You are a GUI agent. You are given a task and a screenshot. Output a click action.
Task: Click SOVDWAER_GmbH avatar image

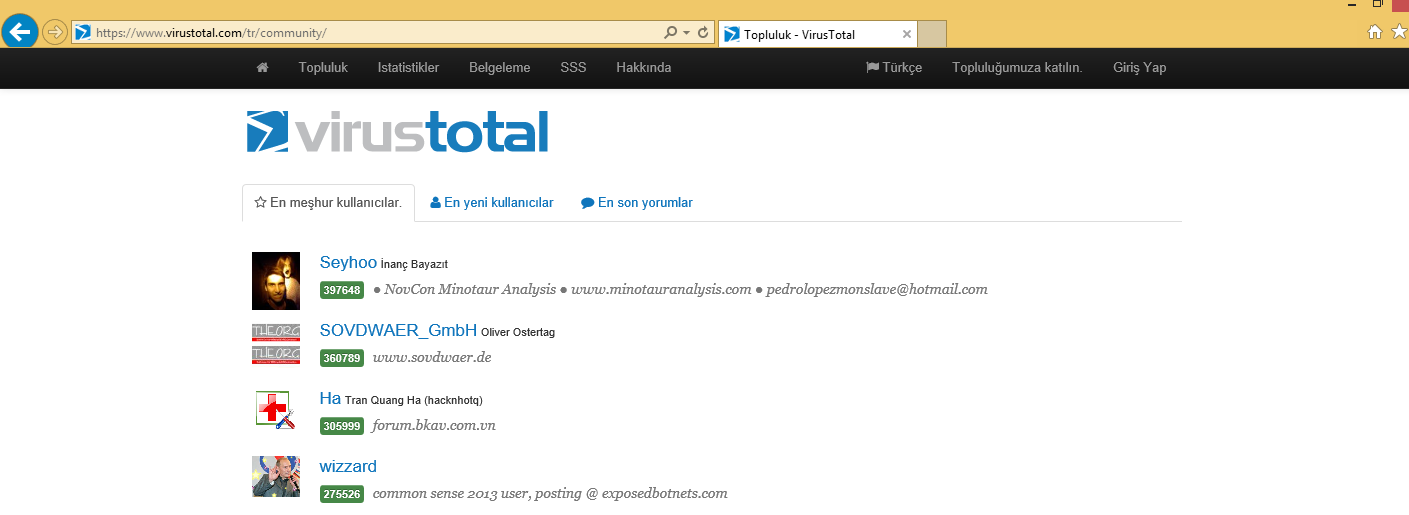(276, 344)
